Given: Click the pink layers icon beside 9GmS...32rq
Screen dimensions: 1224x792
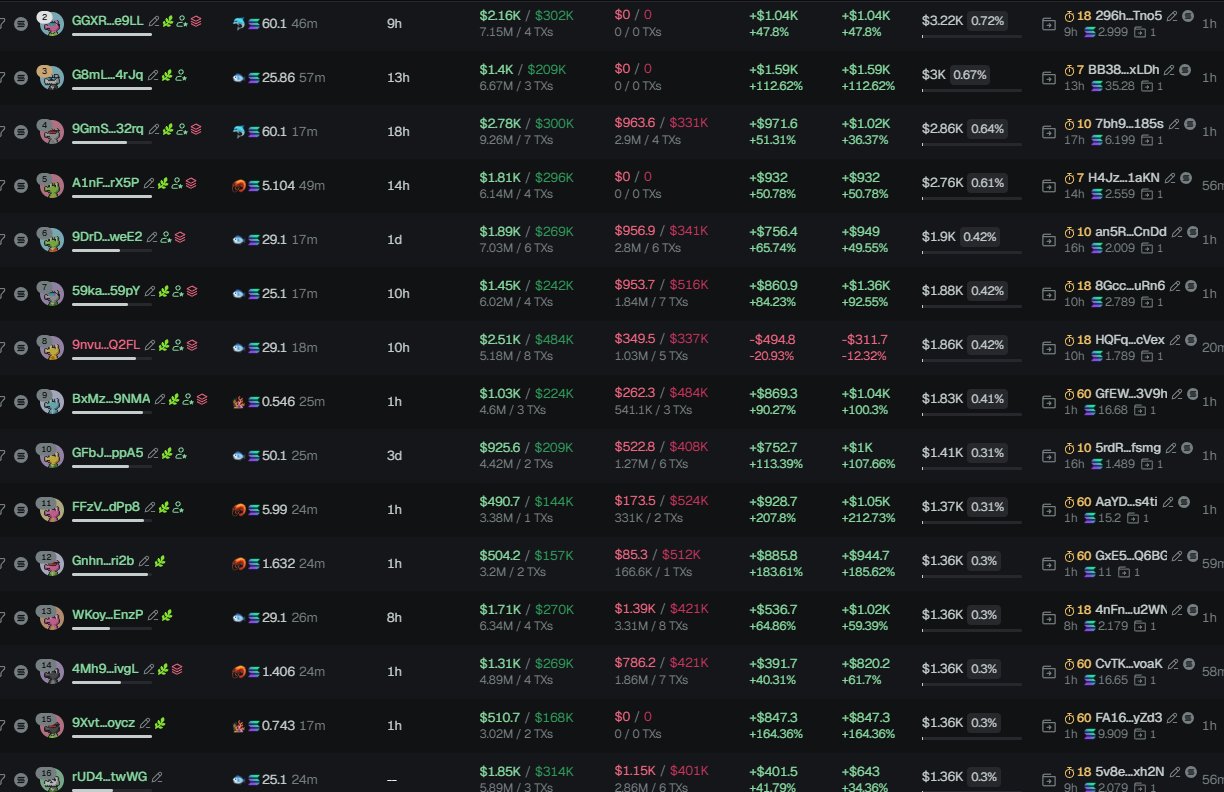Looking at the screenshot, I should [197, 129].
